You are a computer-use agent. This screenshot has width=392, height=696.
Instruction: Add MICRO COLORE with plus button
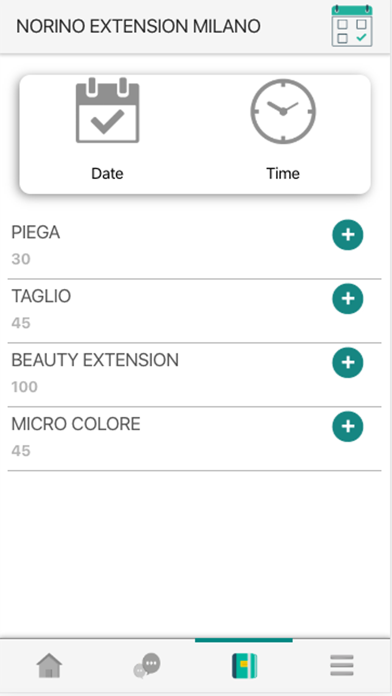coord(348,426)
